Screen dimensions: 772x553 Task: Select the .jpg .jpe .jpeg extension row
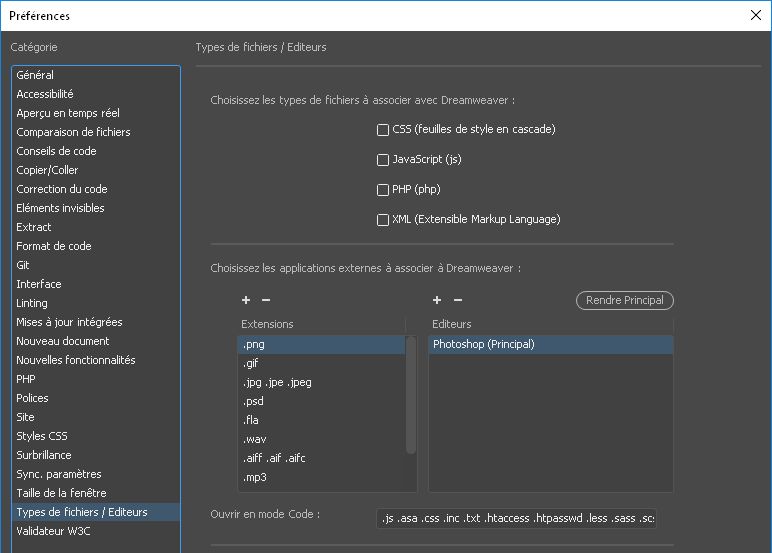point(322,383)
